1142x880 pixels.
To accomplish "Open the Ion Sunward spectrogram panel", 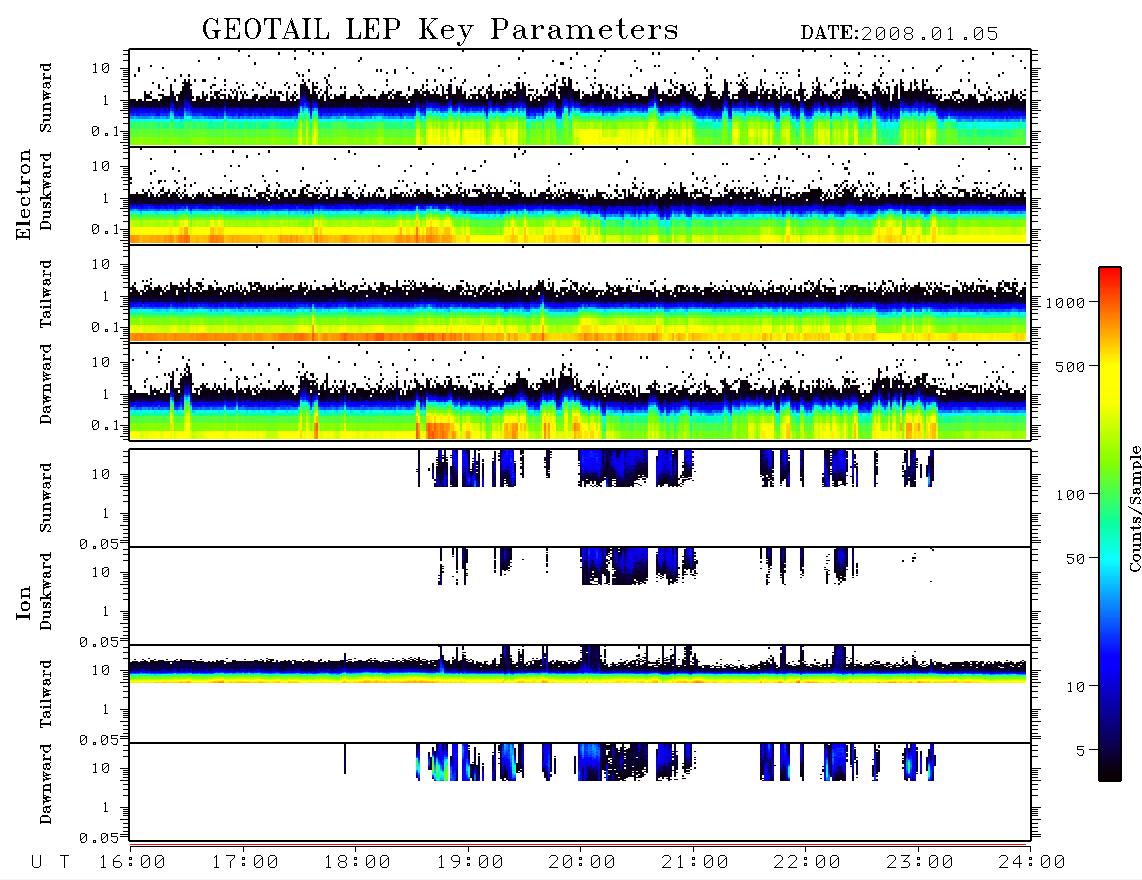I will click(580, 498).
